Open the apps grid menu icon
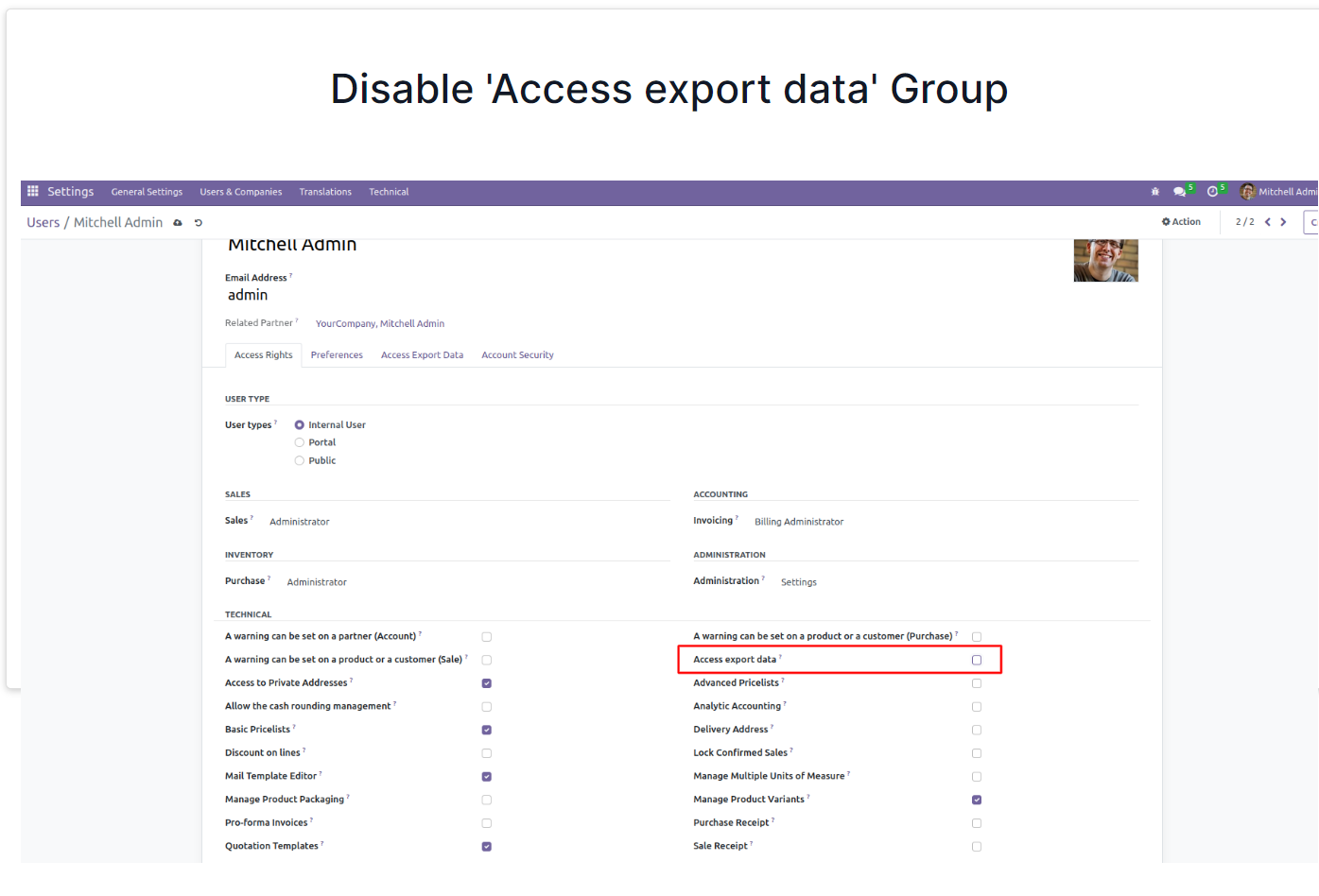This screenshot has height=896, width=1319. pos(33,191)
